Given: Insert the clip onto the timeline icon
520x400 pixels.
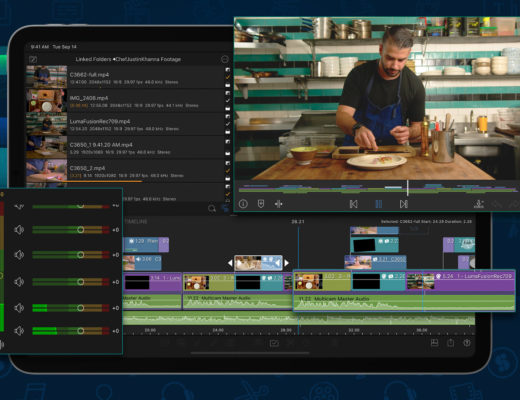Looking at the screenshot, I should point(479,204).
